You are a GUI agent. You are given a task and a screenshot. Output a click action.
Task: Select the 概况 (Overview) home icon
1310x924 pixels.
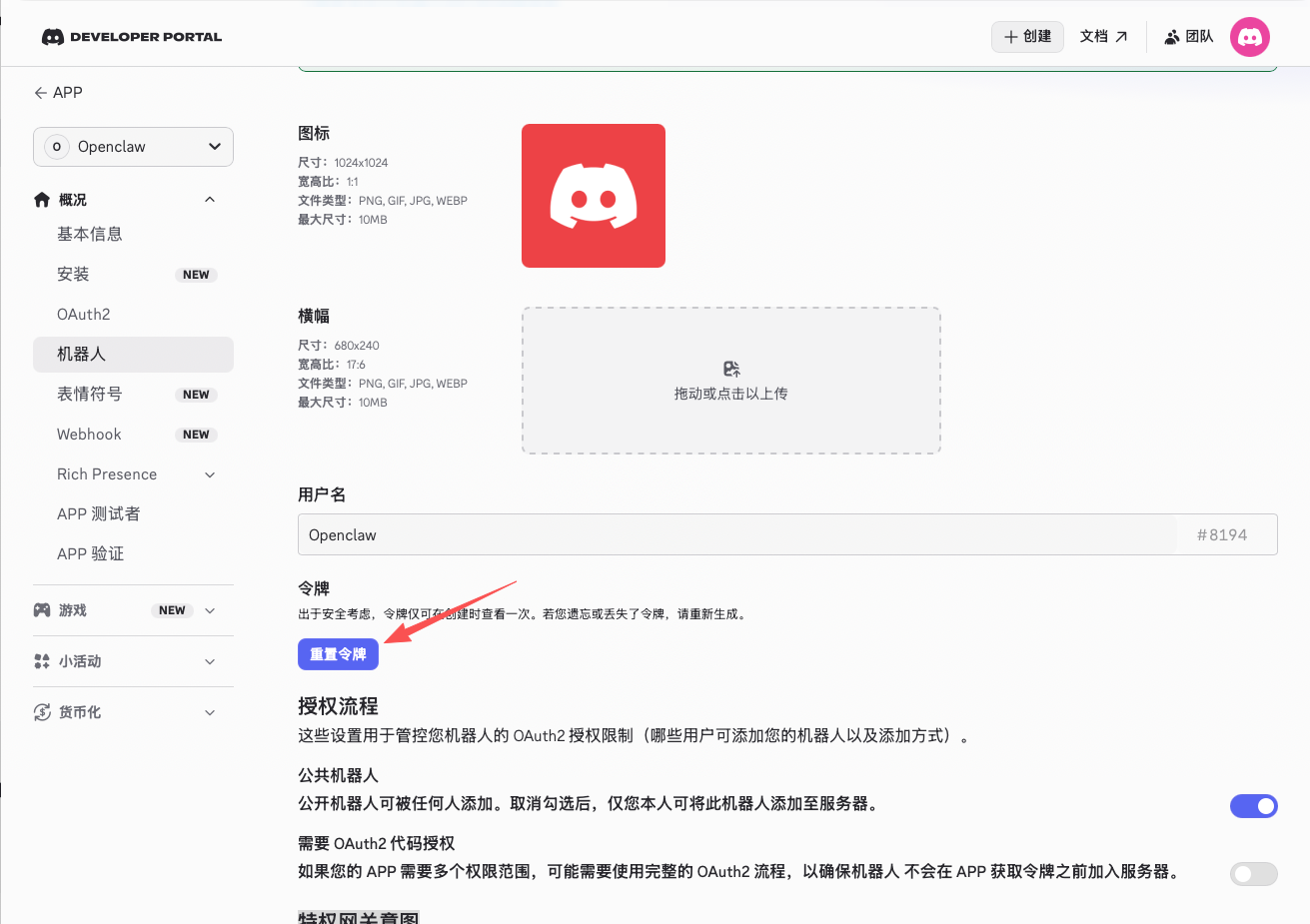[42, 199]
